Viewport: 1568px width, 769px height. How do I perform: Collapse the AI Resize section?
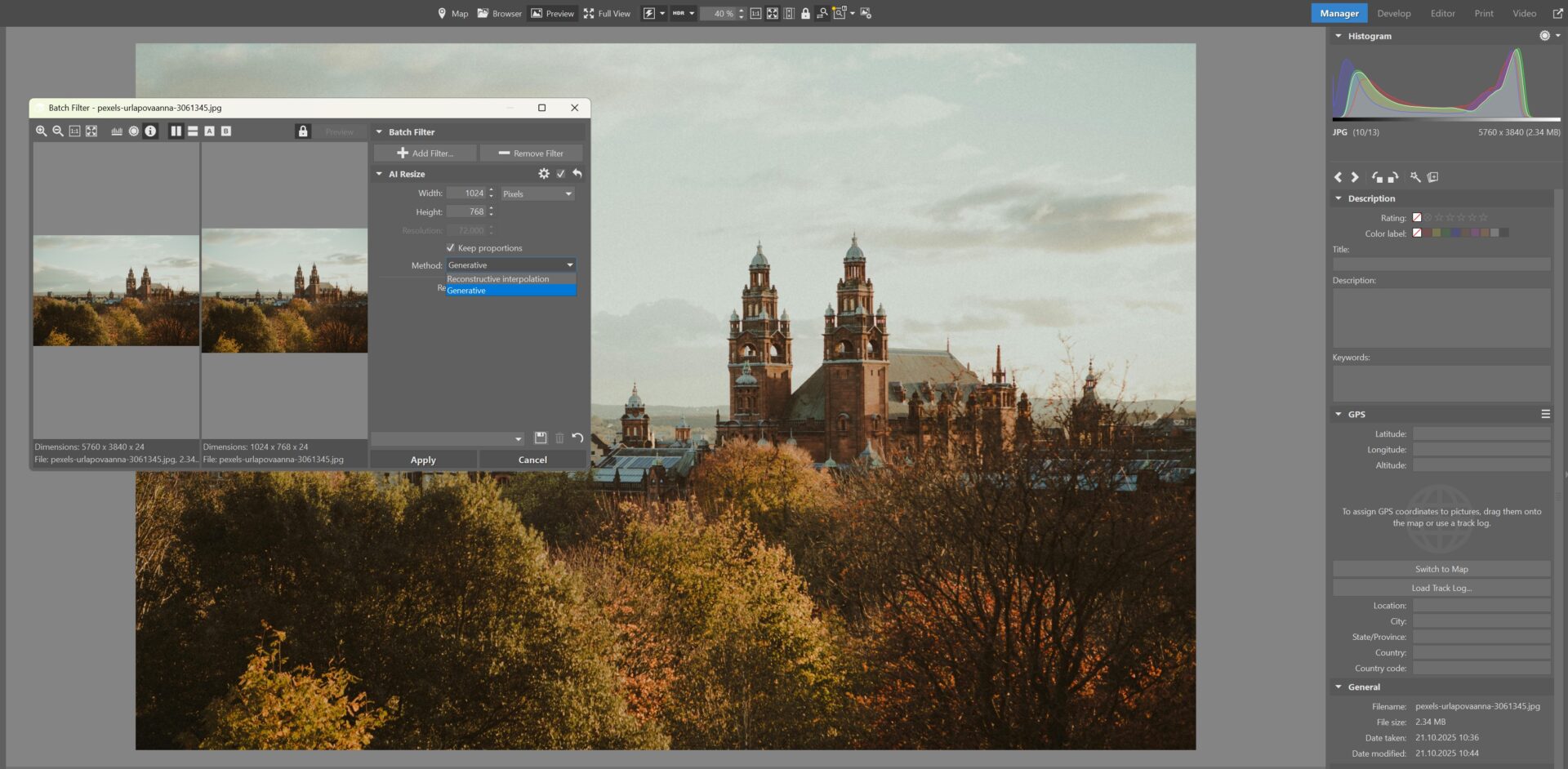pyautogui.click(x=379, y=174)
